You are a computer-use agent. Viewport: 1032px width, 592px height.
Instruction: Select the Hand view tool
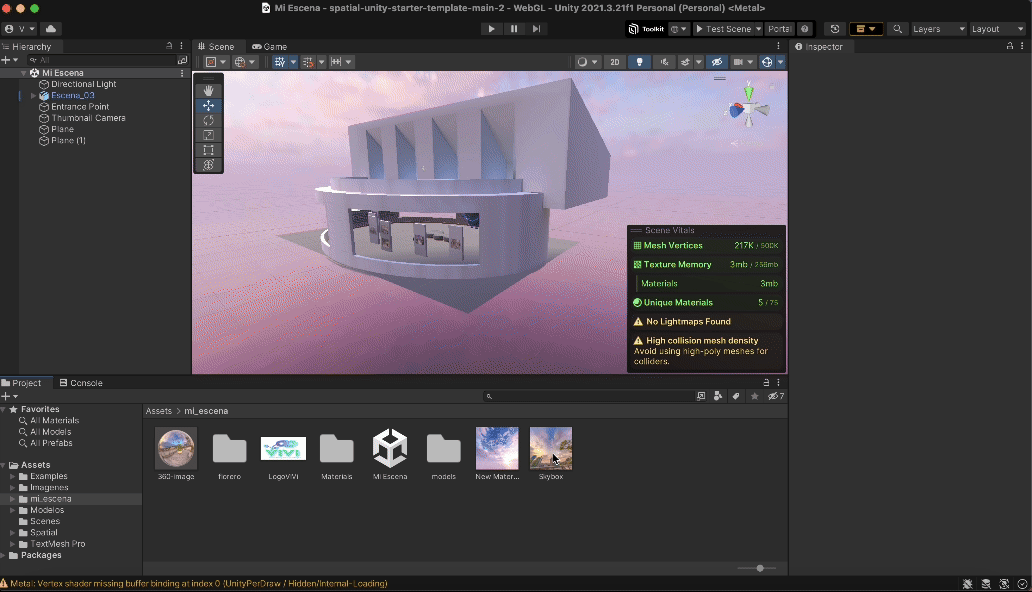point(208,91)
